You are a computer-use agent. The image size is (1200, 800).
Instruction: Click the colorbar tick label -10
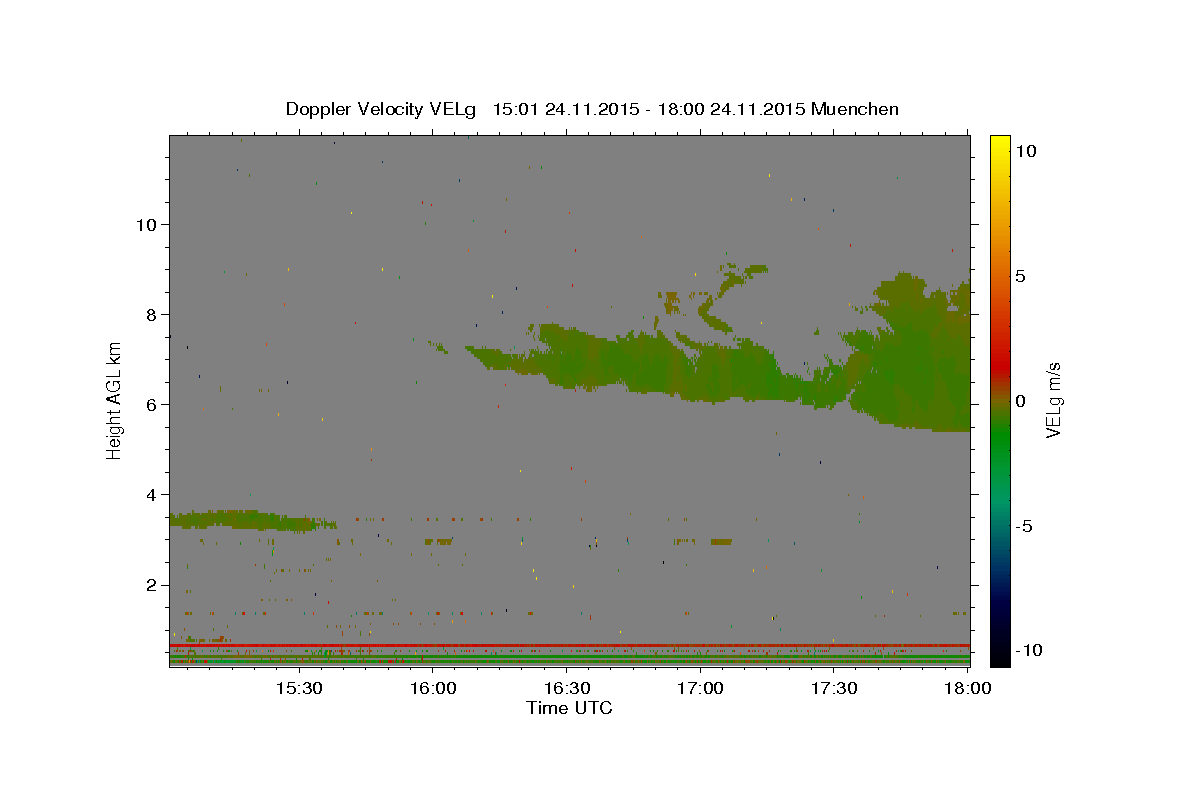[1027, 651]
